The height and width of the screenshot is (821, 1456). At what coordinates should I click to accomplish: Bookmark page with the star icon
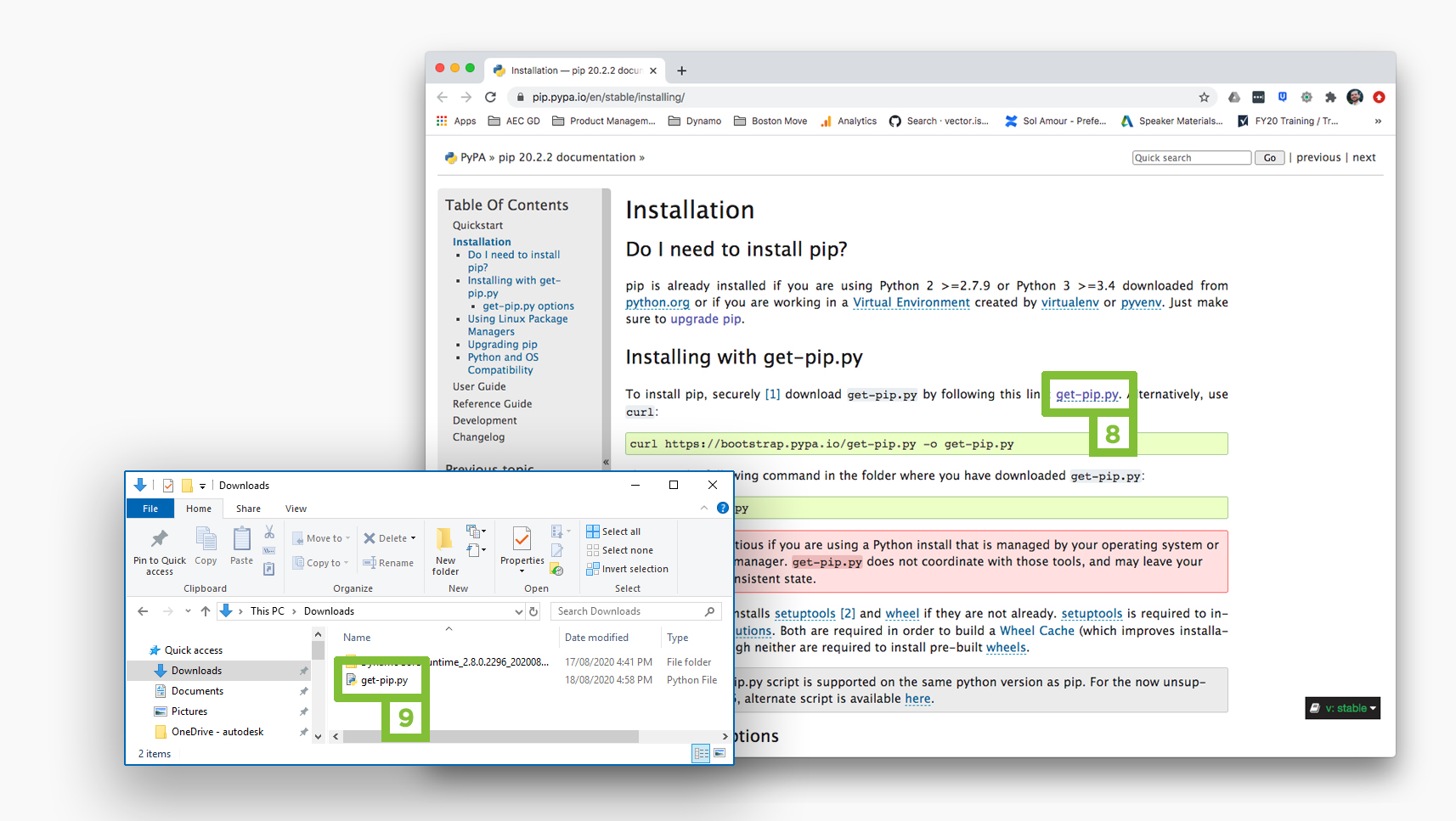(1204, 97)
